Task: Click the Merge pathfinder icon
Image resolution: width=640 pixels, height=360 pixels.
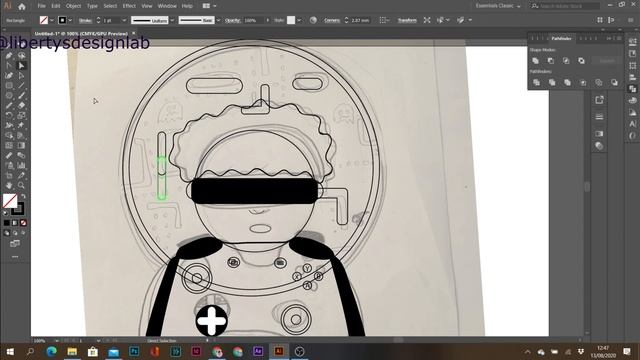Action: pos(567,82)
